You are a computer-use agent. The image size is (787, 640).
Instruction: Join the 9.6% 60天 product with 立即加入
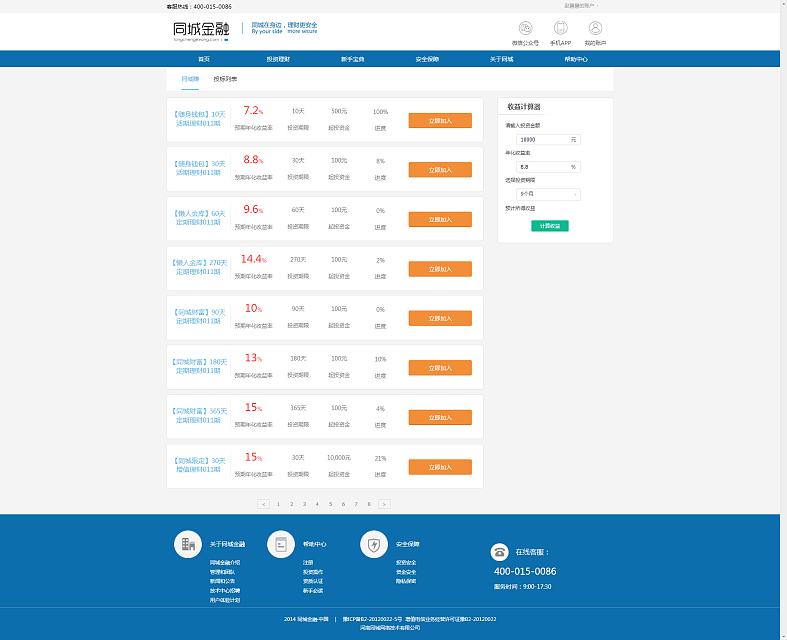point(440,219)
